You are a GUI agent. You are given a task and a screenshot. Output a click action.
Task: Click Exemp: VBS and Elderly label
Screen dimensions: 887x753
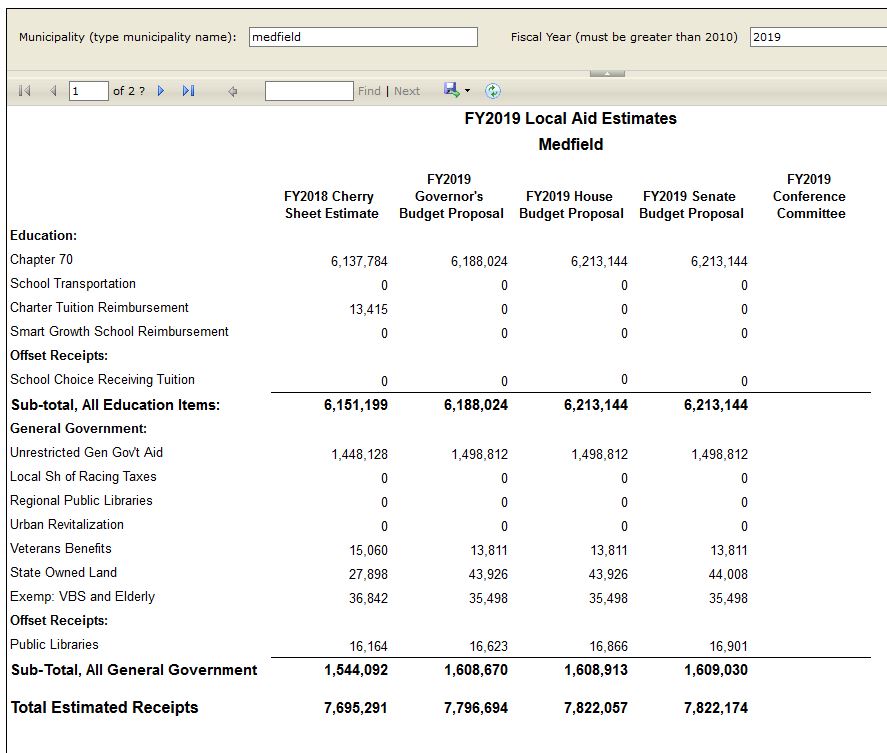coord(83,597)
